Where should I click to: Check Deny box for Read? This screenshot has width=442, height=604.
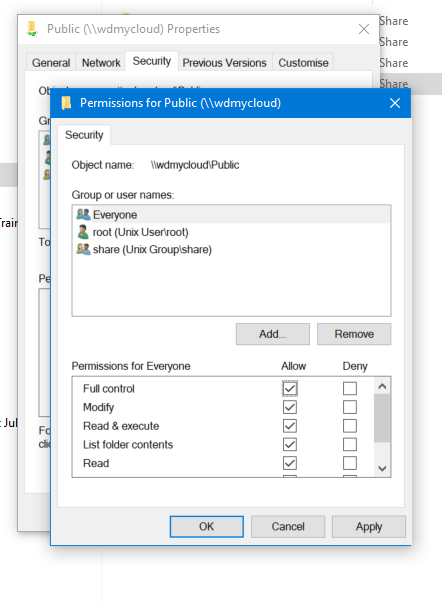(x=350, y=463)
